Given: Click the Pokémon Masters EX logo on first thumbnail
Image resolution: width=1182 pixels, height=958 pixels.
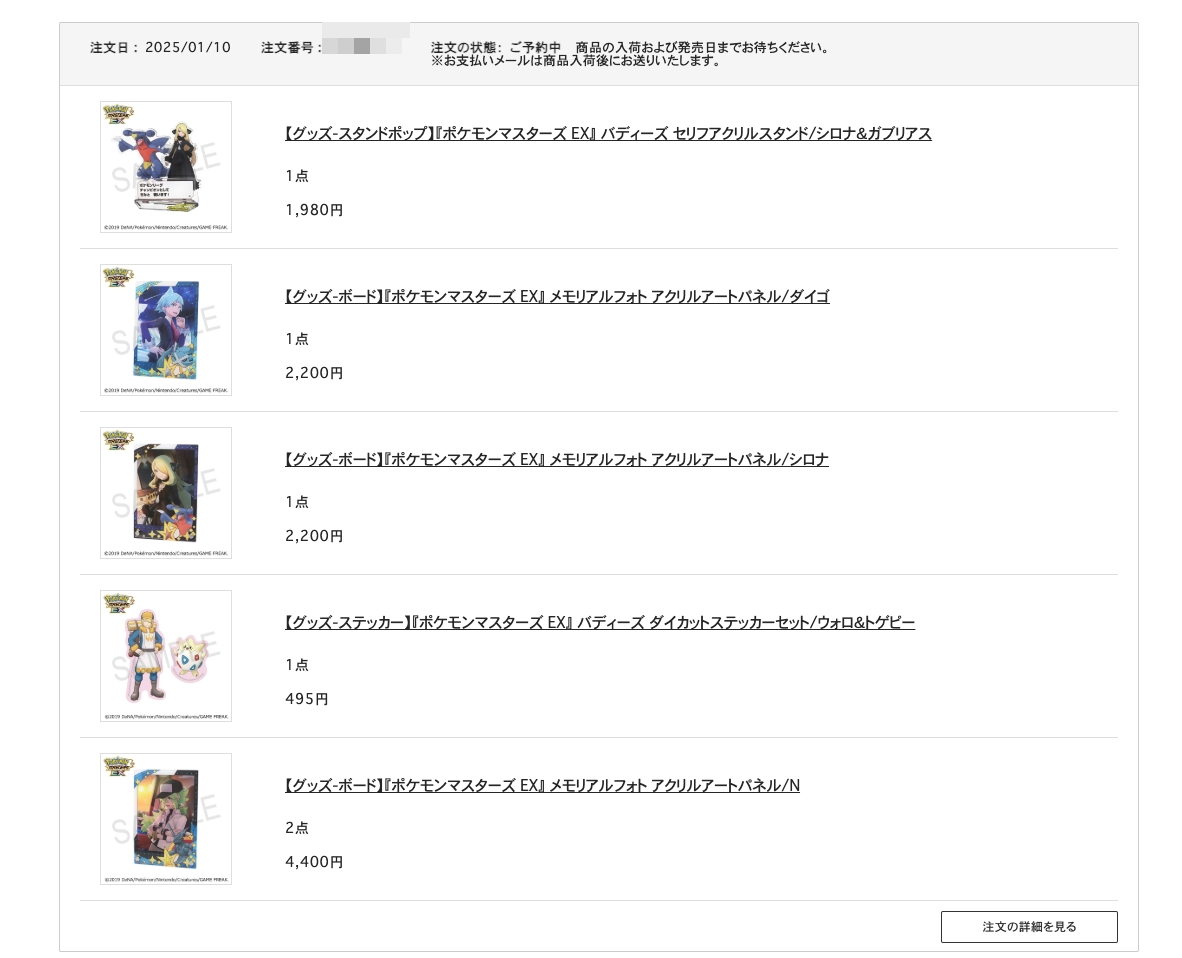Looking at the screenshot, I should point(118,115).
